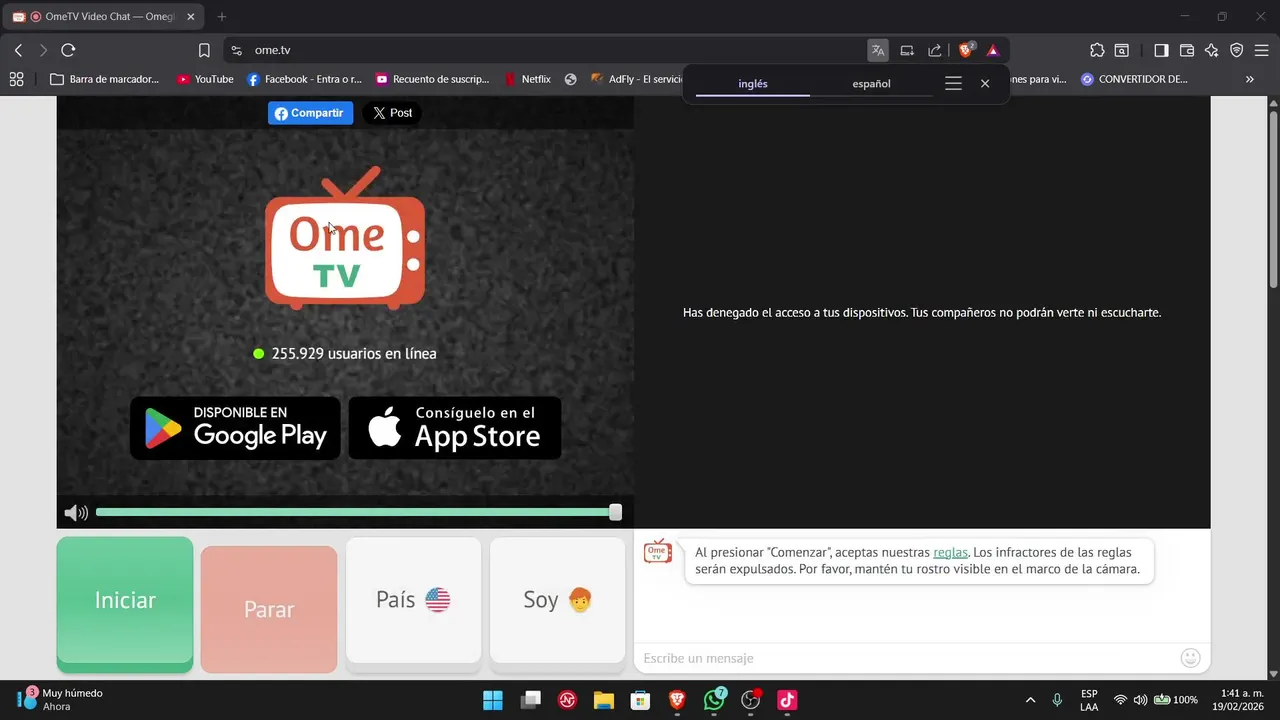Open the Extensions puzzle icon
Screen dimensions: 1280x720
tap(1097, 50)
